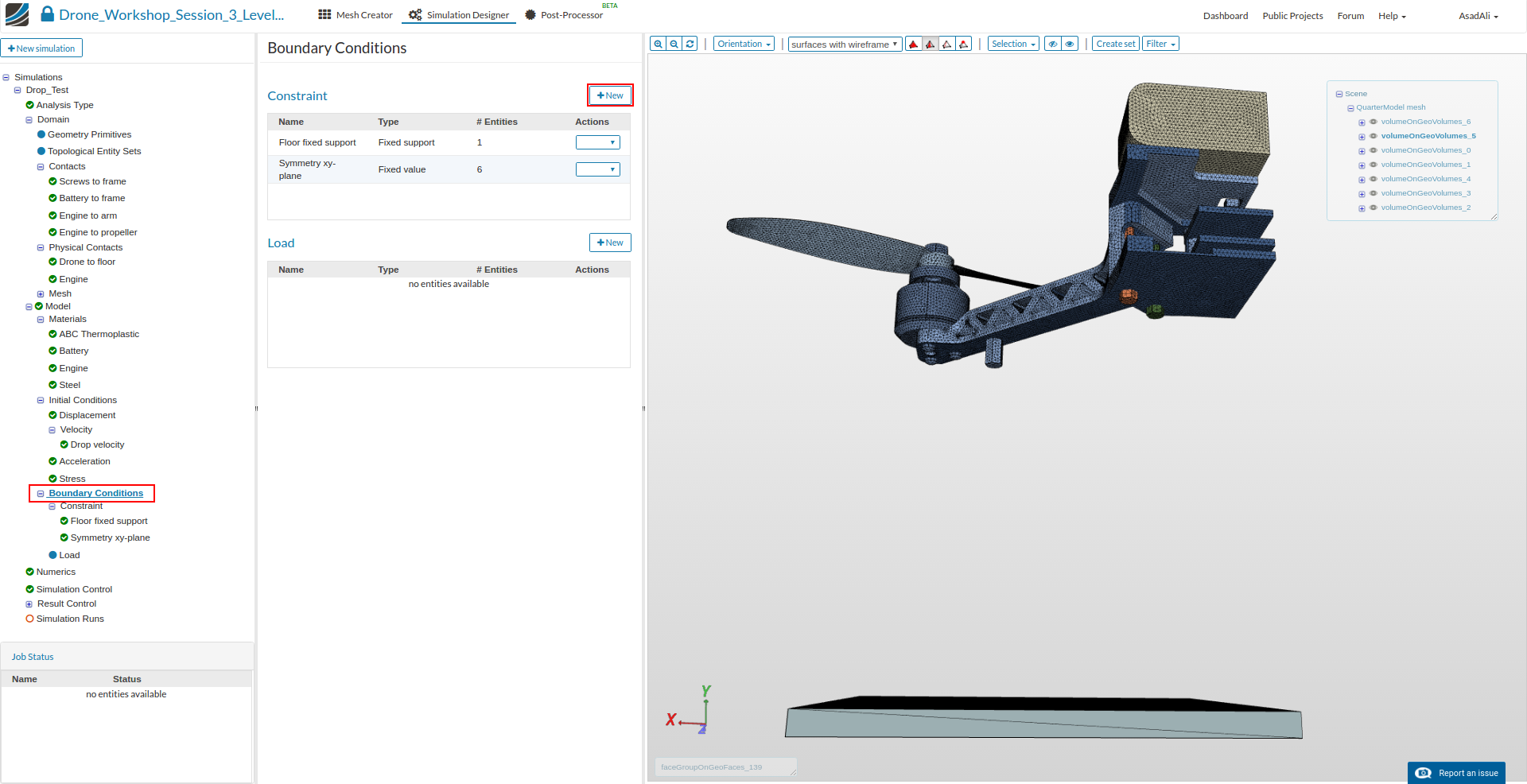Select the red-dotted node pick tetrahedron icon

[x=964, y=44]
